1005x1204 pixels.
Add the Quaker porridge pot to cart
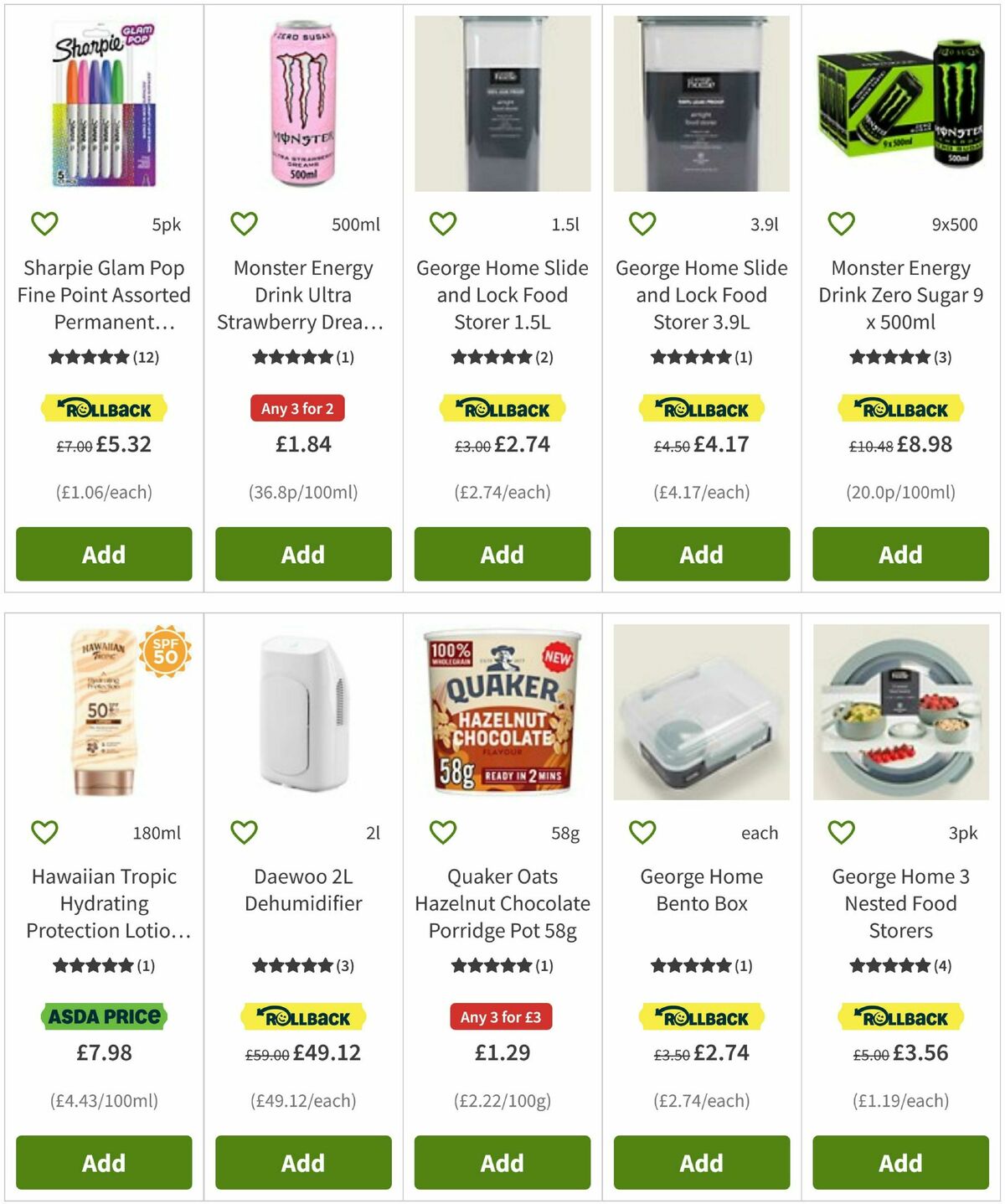pos(501,1162)
